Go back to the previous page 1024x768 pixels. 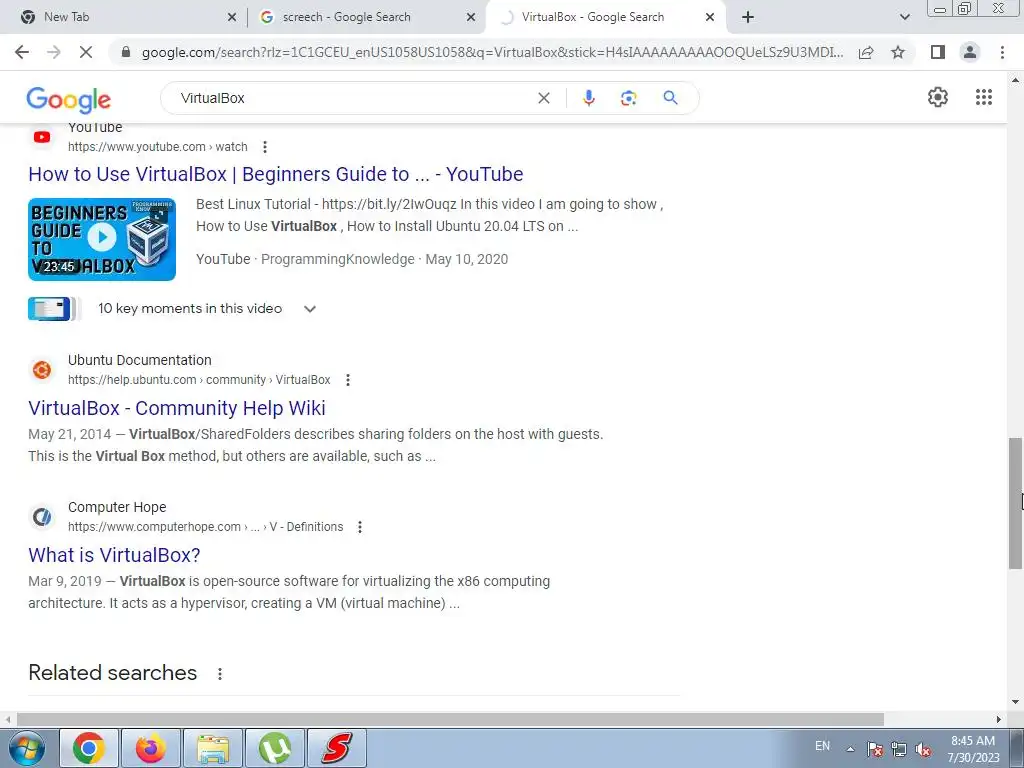[22, 52]
